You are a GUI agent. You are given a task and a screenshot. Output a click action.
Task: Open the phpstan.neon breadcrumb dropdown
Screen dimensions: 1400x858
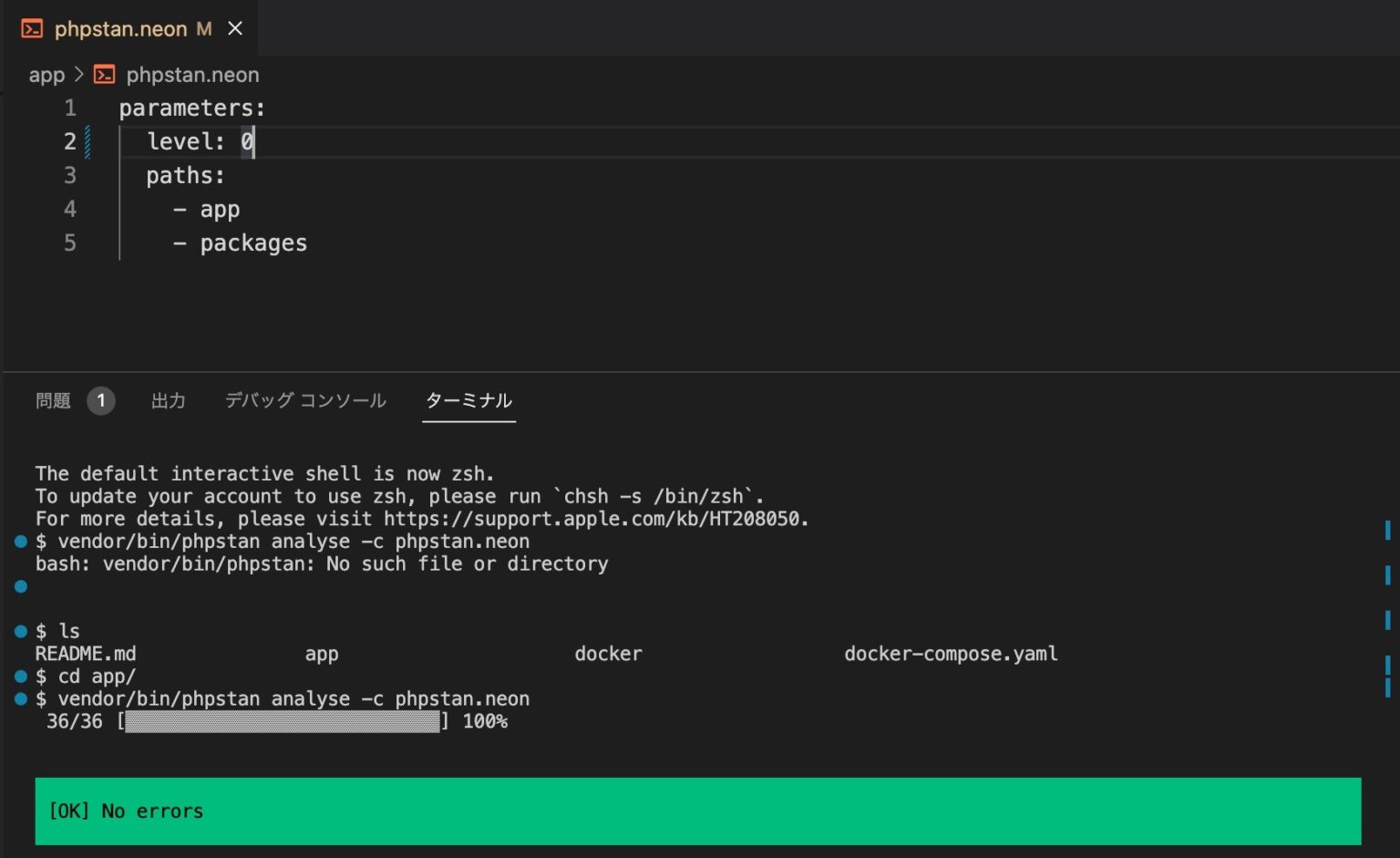point(191,75)
